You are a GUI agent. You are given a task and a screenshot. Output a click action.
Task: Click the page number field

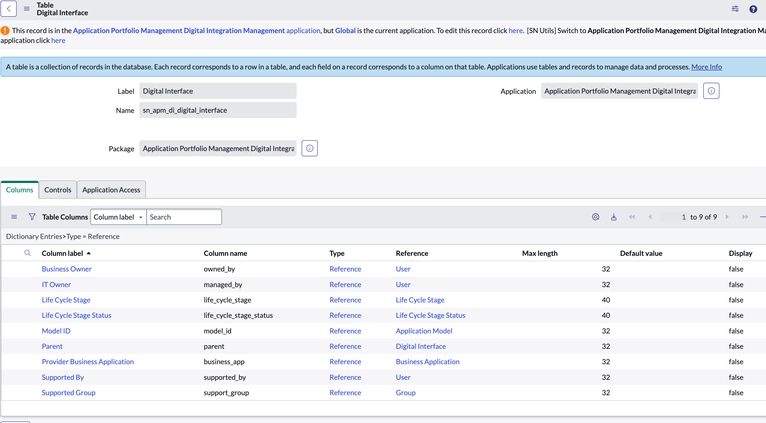pos(674,217)
